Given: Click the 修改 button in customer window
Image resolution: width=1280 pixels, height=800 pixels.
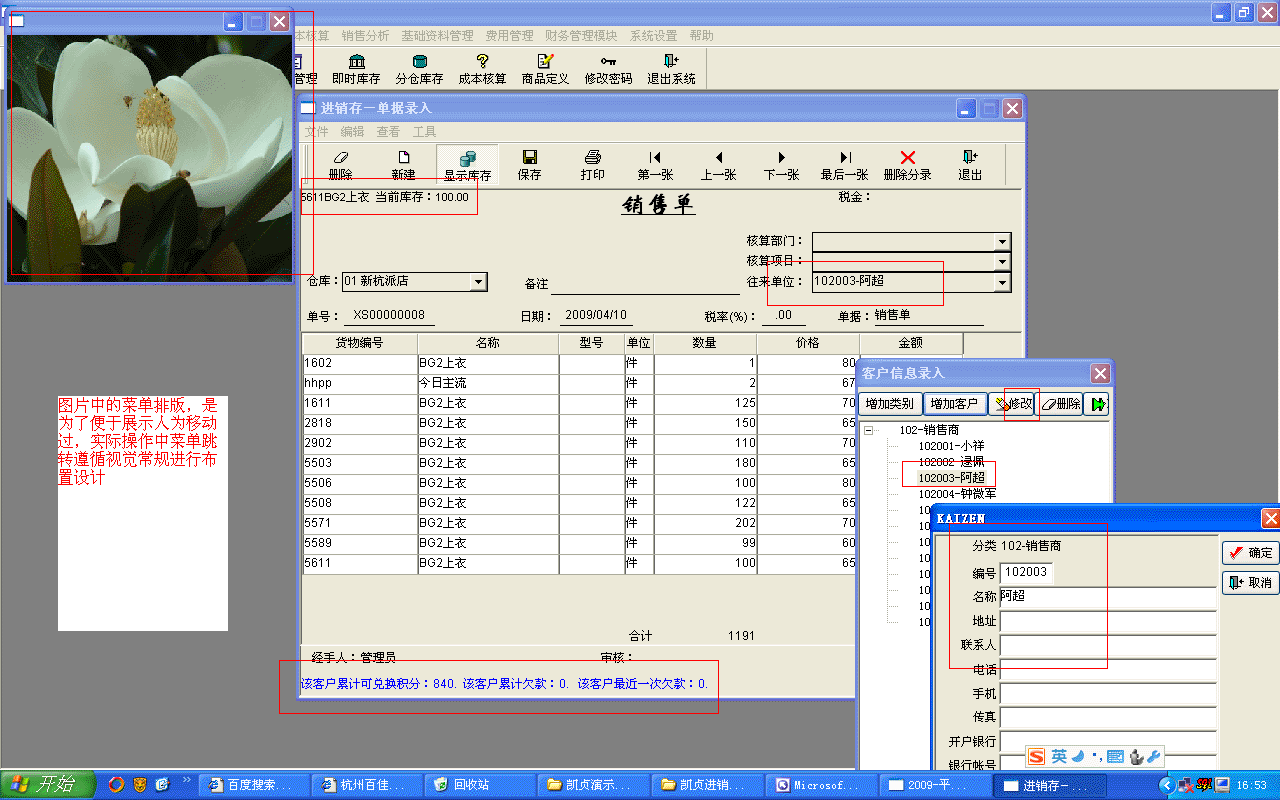Looking at the screenshot, I should [x=1013, y=404].
